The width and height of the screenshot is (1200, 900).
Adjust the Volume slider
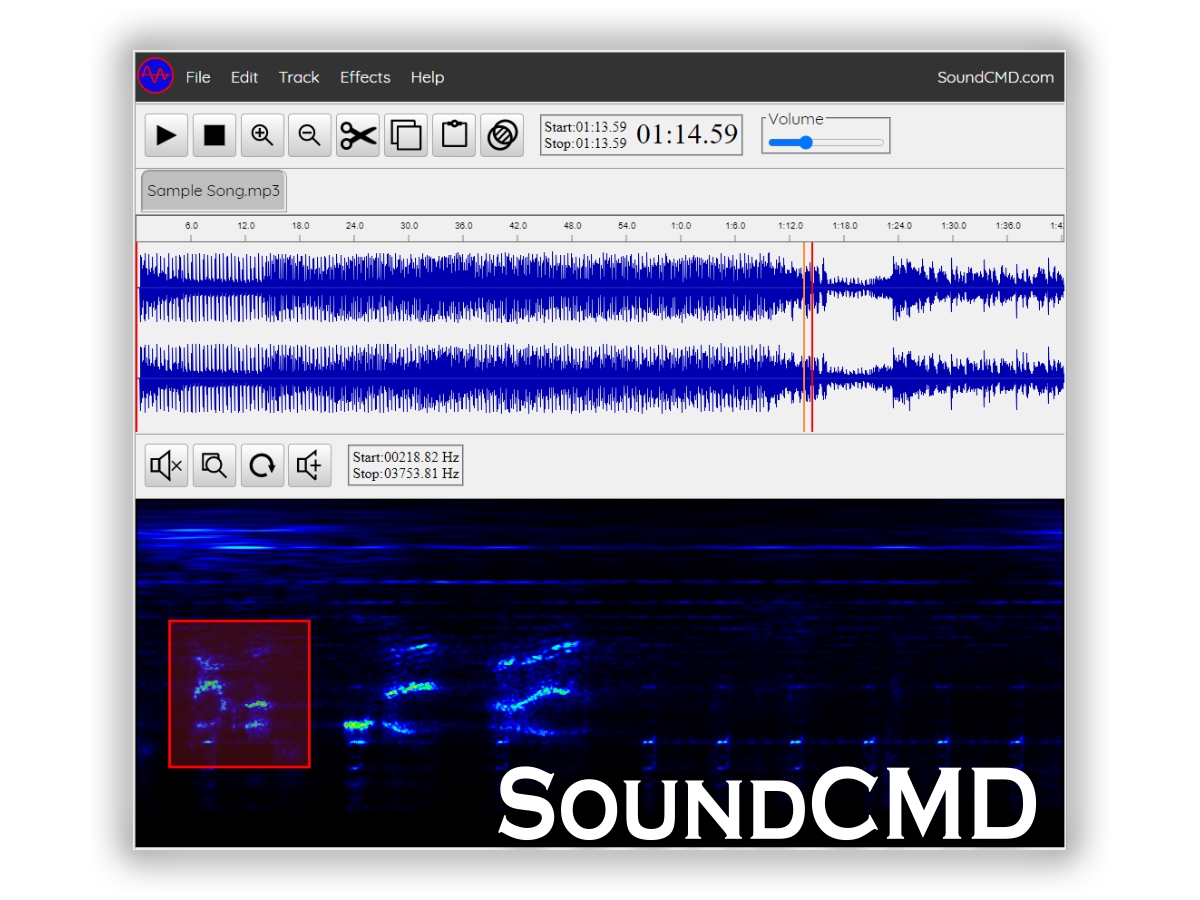826,142
